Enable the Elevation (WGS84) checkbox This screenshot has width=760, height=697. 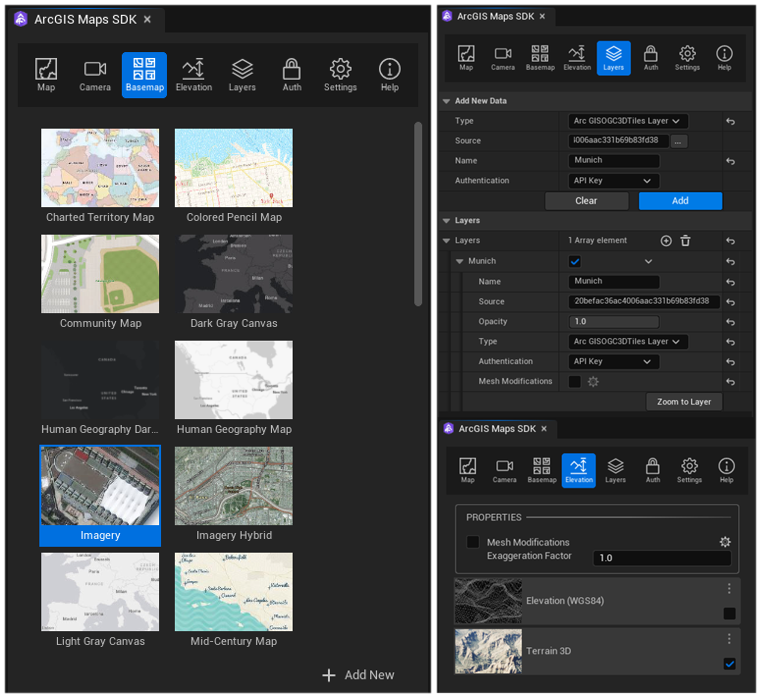click(729, 614)
